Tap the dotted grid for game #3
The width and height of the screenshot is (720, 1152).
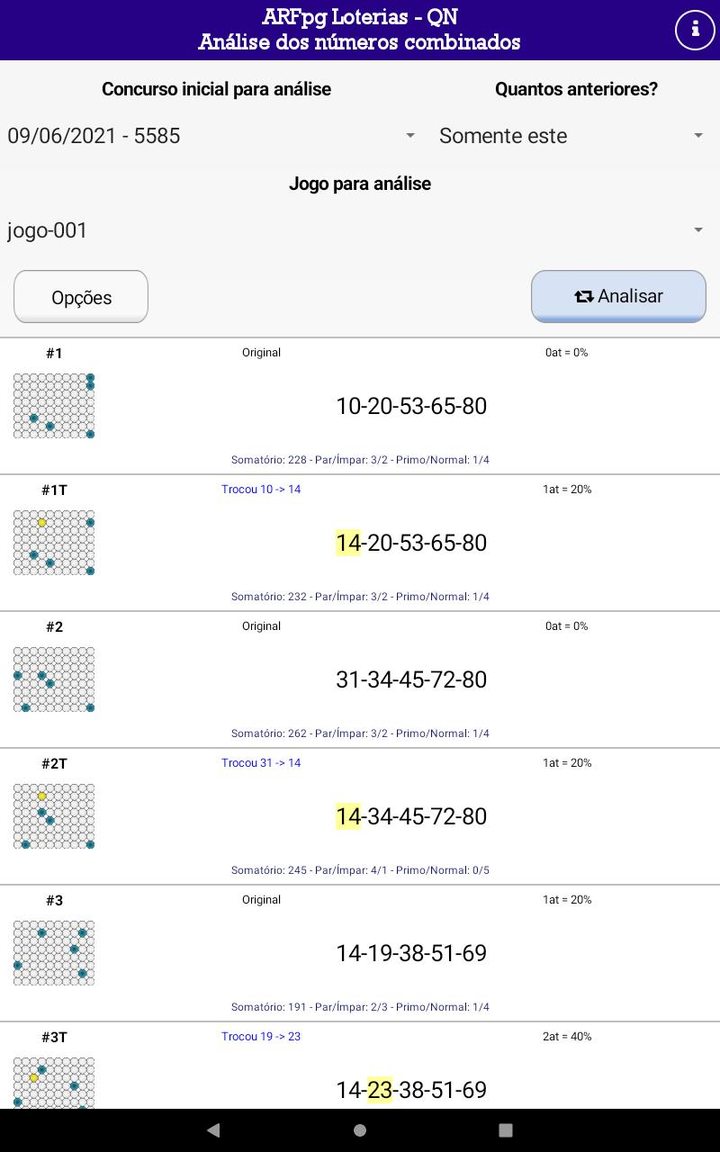coord(54,953)
